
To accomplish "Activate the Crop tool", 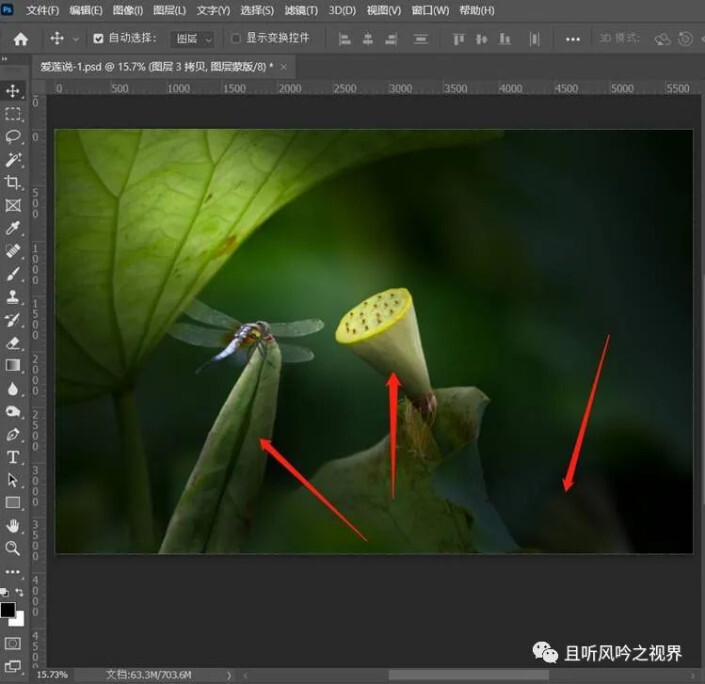I will [13, 182].
